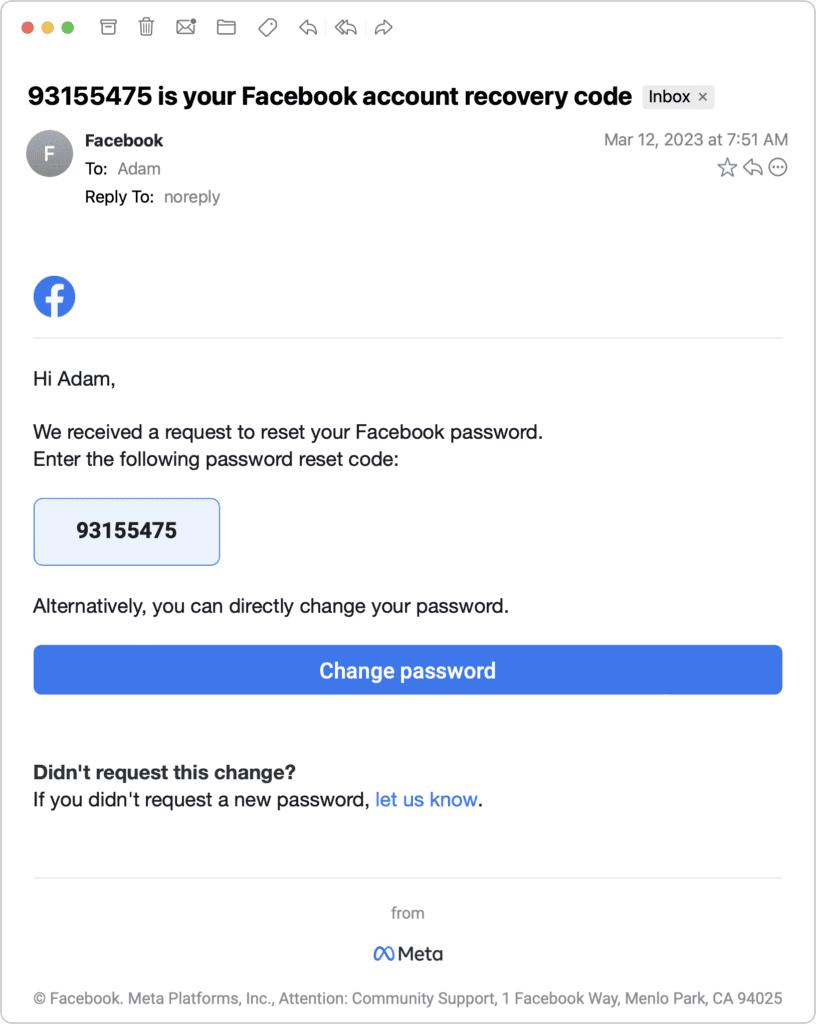
Task: Click the Reply arrow in the top toolbar
Action: point(308,27)
